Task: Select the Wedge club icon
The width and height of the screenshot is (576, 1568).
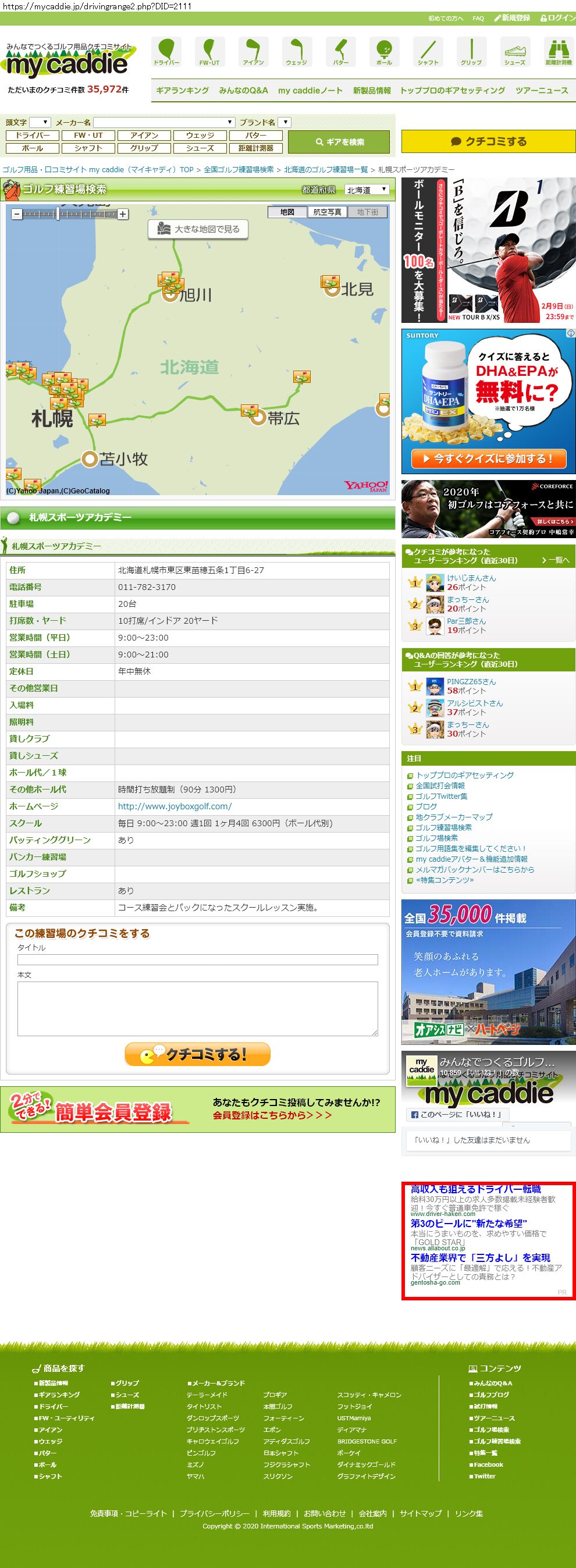Action: tap(297, 52)
